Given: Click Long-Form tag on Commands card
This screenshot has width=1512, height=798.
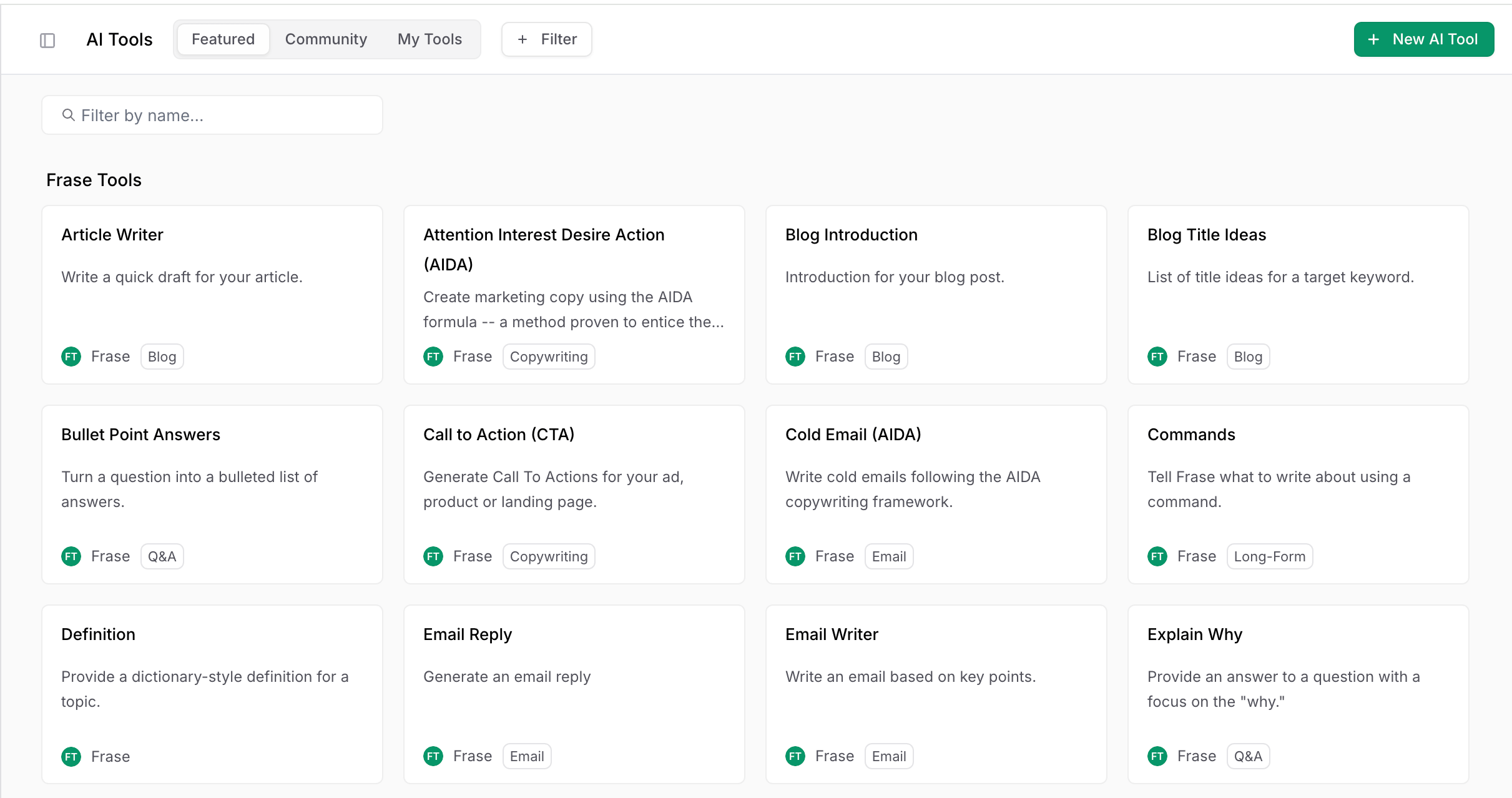Looking at the screenshot, I should click(1269, 556).
